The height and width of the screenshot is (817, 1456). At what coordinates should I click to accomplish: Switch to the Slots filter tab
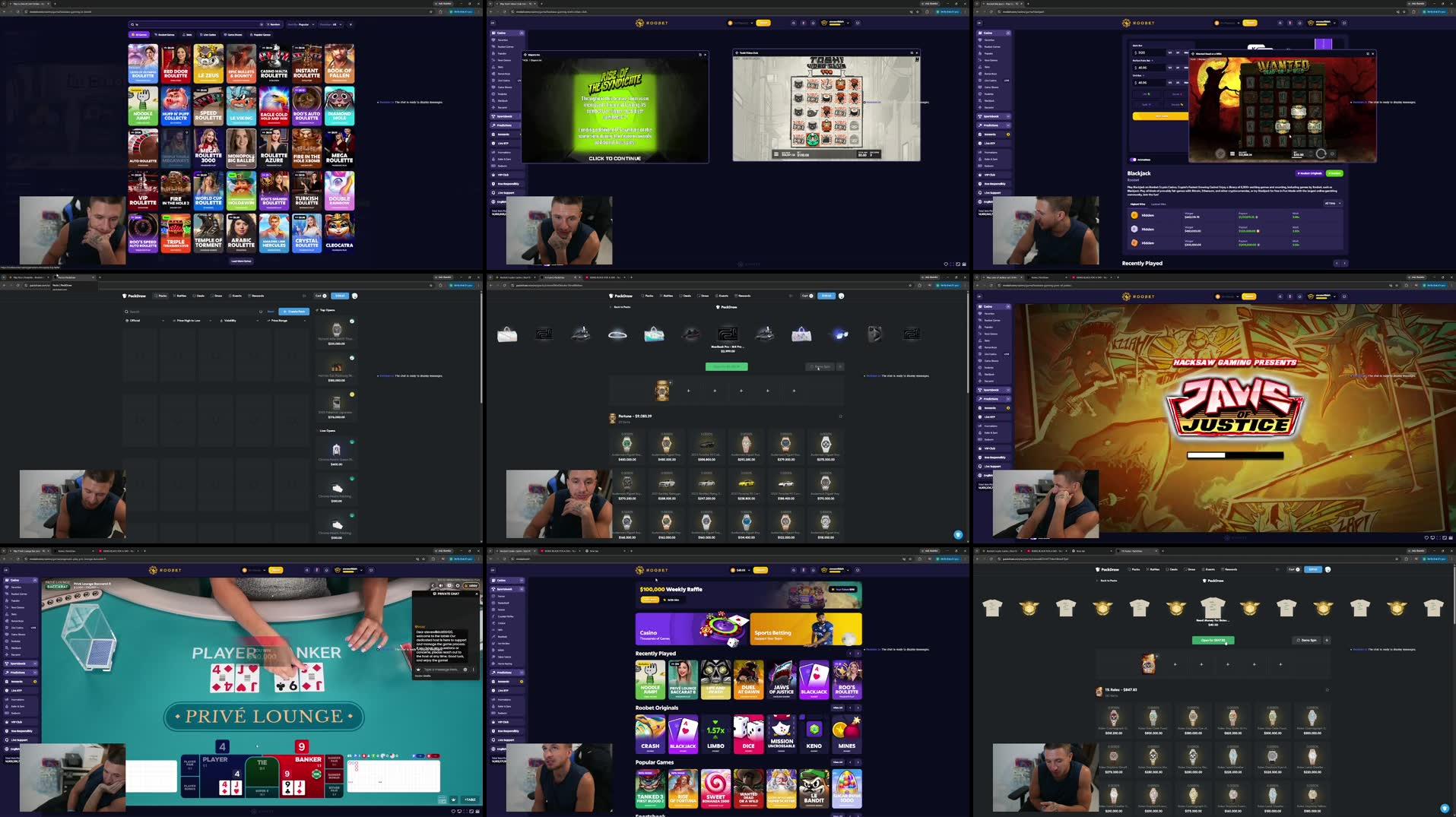pyautogui.click(x=187, y=35)
